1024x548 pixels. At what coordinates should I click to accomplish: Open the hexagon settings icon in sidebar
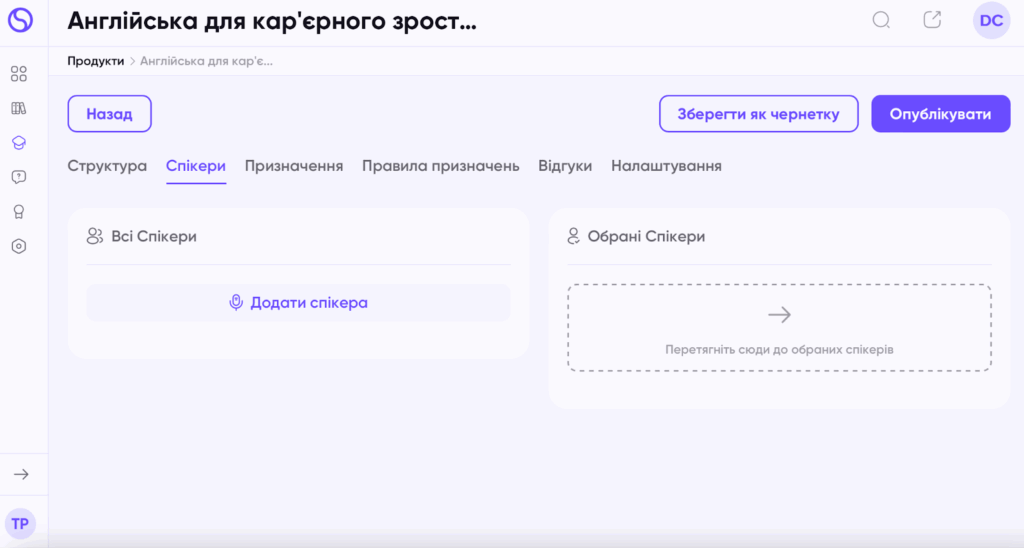point(19,246)
